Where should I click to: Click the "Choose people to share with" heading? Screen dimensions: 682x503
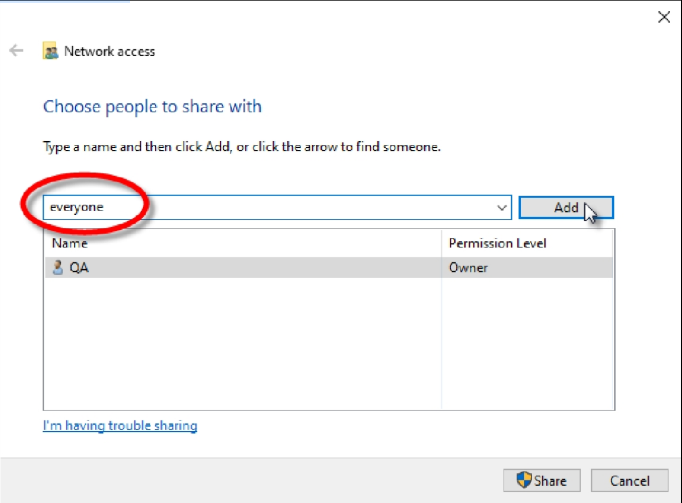coord(152,106)
